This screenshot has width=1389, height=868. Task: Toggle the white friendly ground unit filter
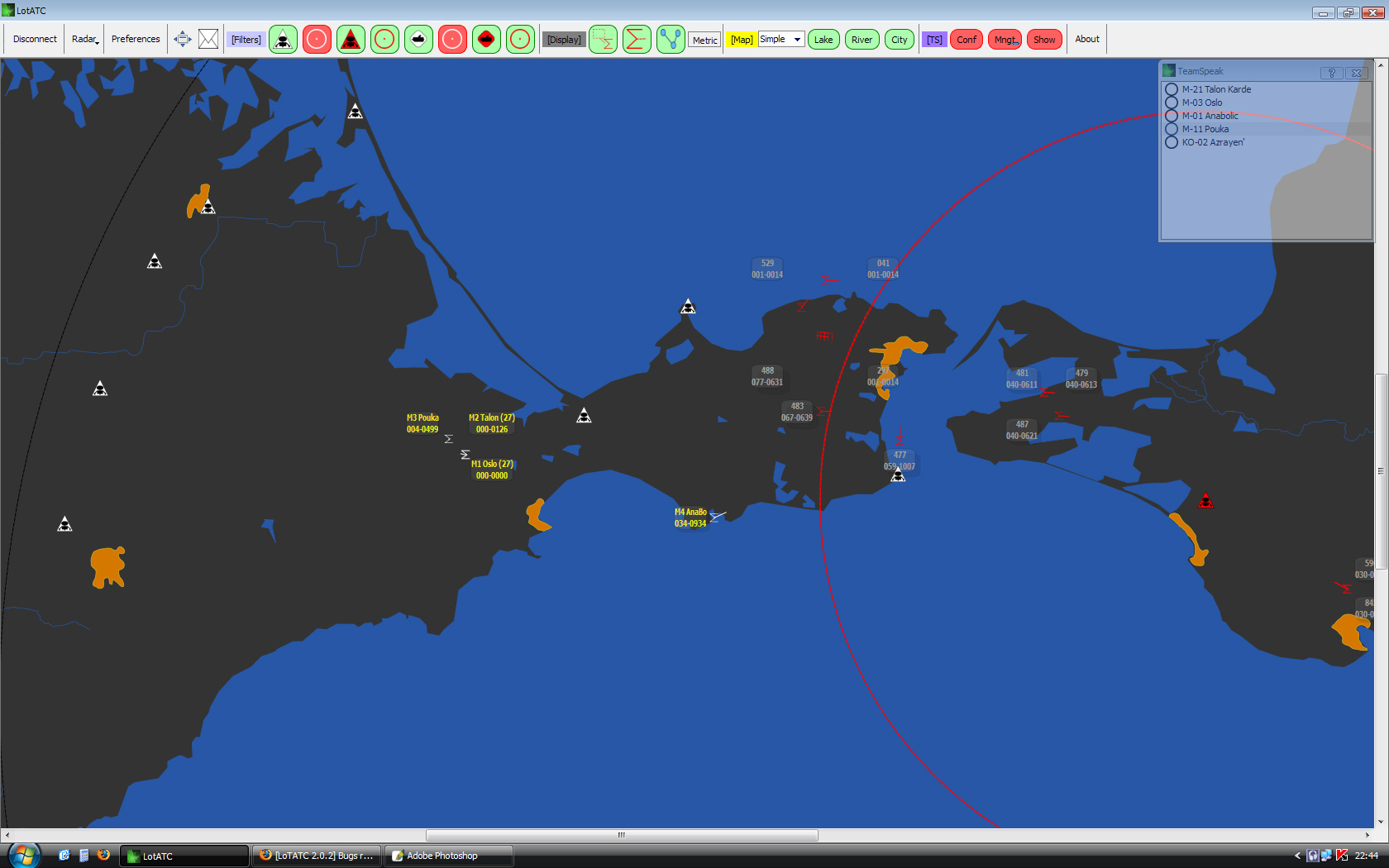point(283,39)
